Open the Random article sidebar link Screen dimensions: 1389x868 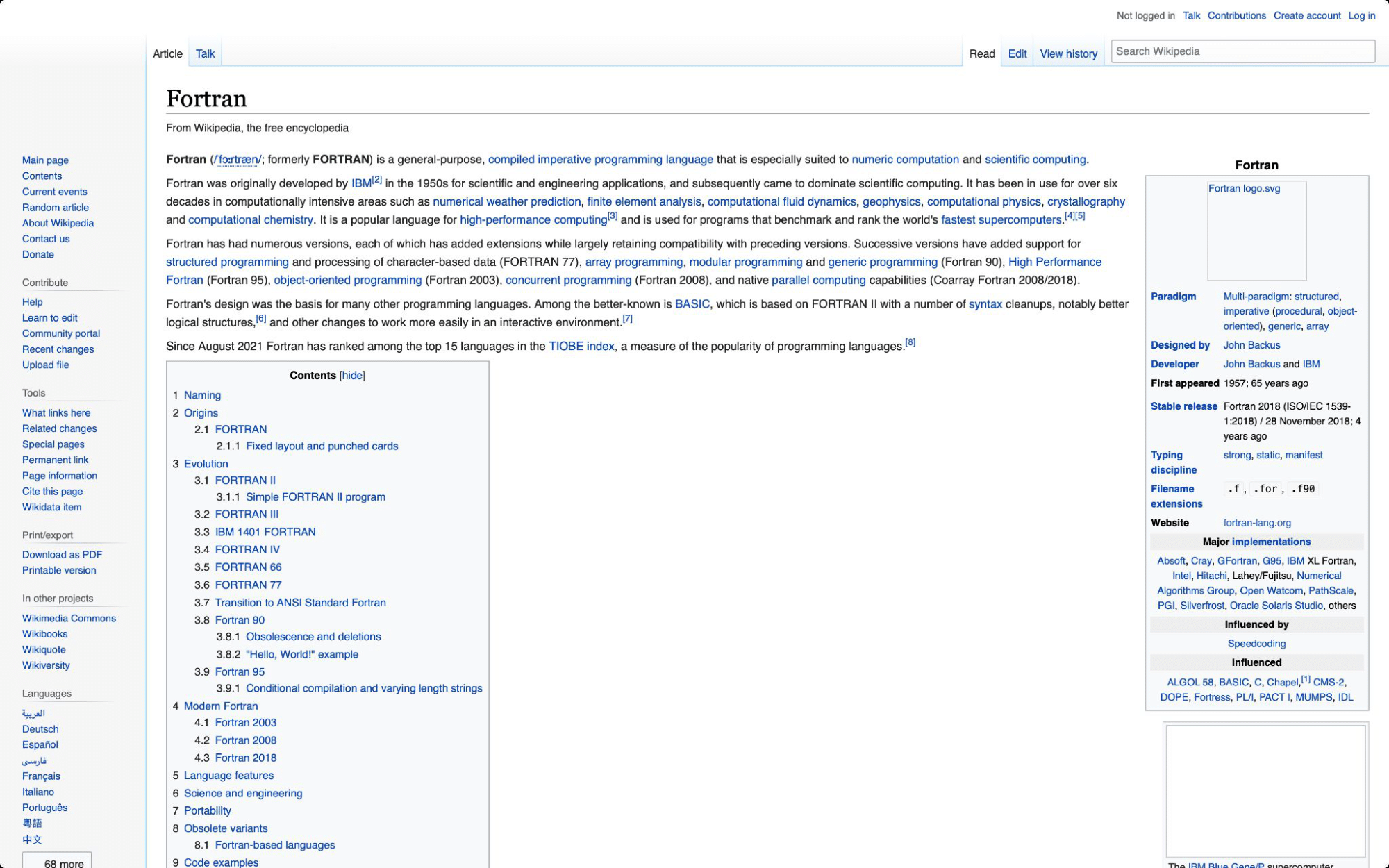[x=55, y=207]
